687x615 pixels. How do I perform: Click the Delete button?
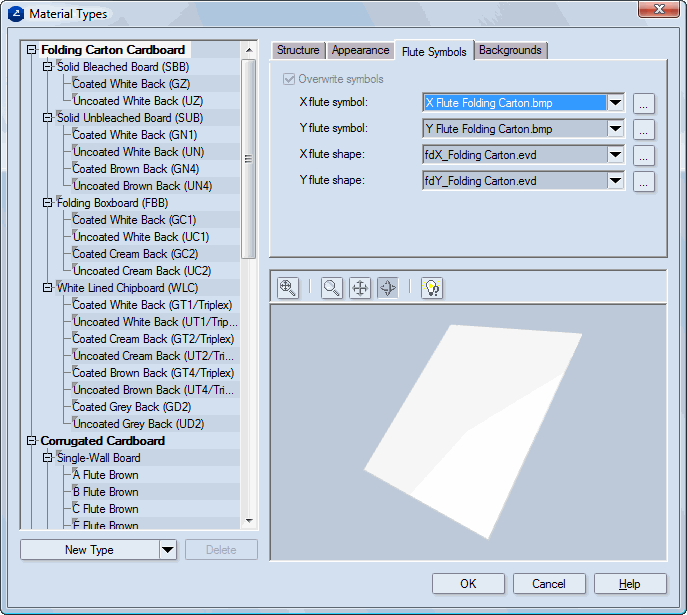221,549
